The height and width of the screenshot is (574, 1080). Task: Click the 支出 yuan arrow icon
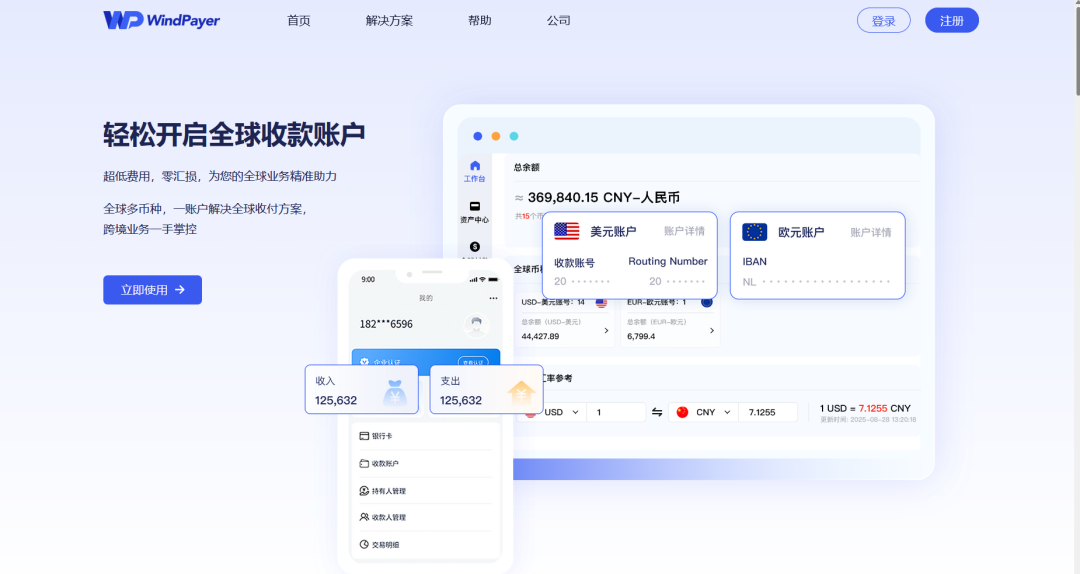521,393
